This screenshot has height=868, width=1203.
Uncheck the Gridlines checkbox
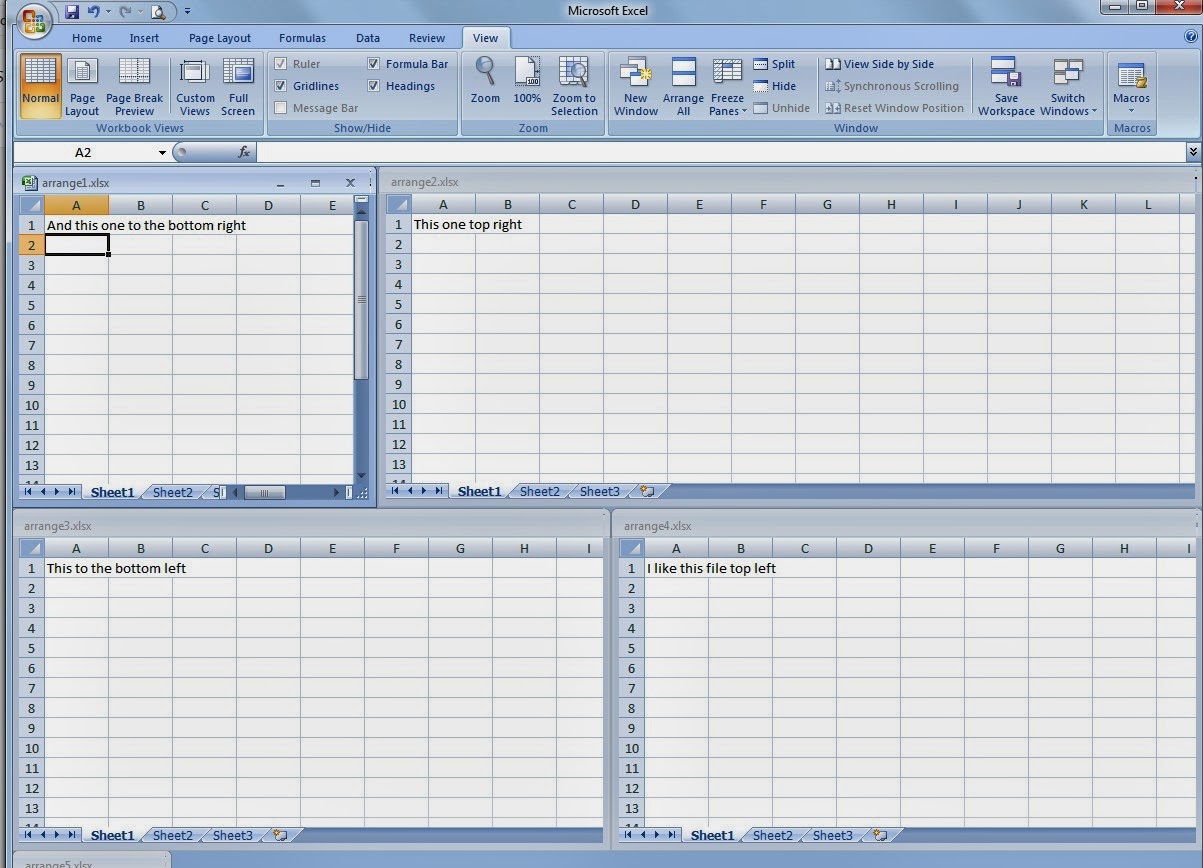coord(281,85)
